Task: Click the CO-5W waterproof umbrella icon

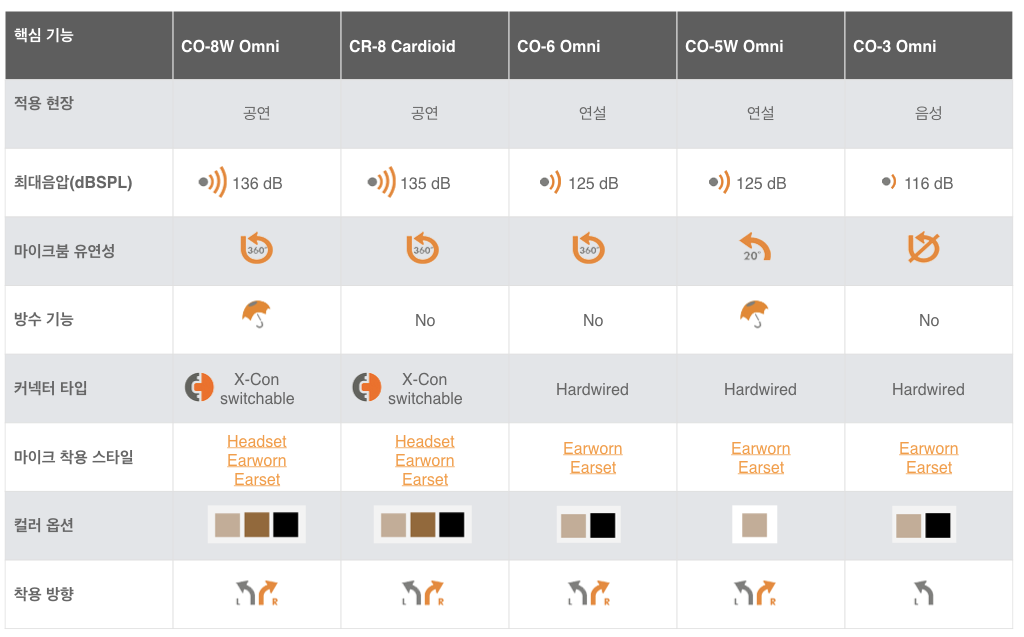Action: pyautogui.click(x=754, y=314)
